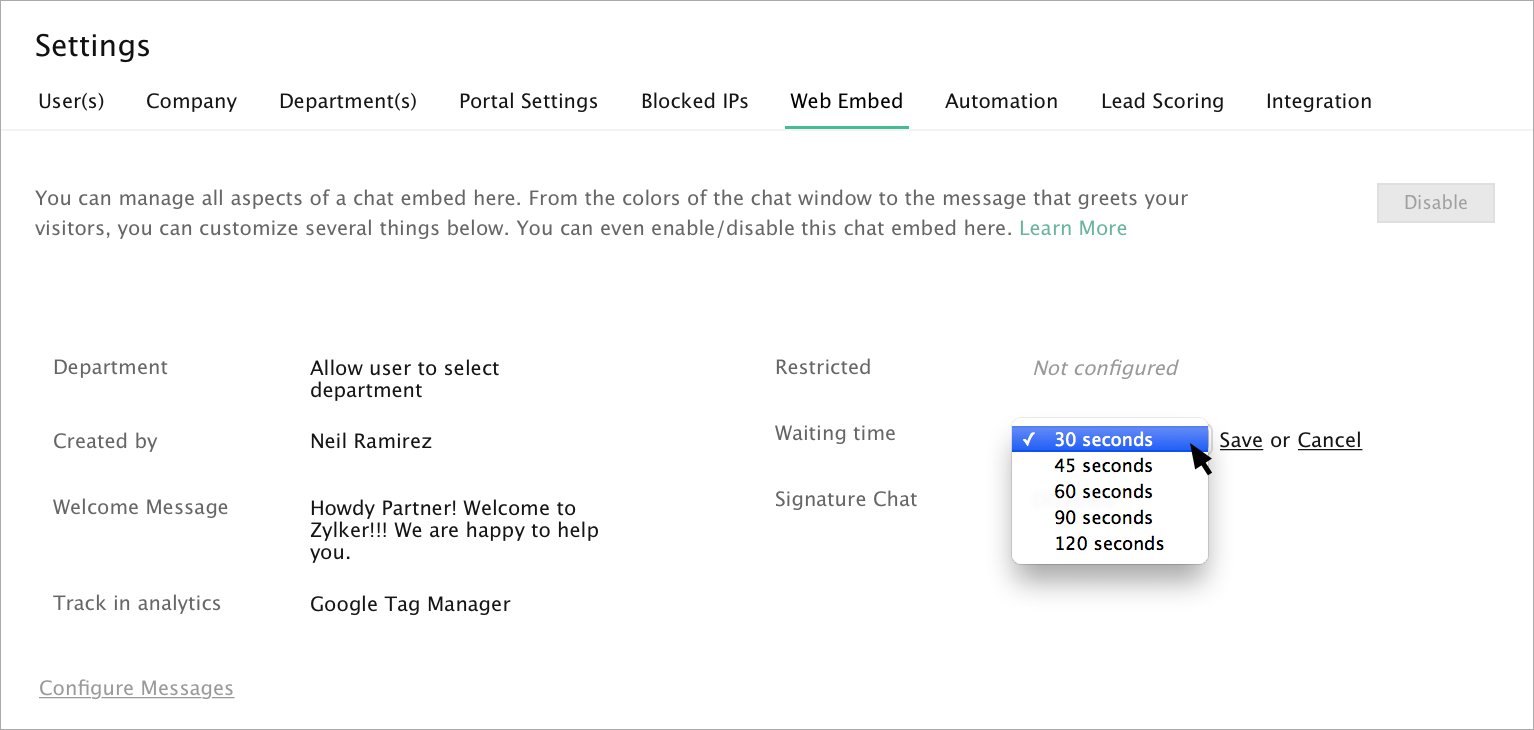Open the Blocked IPs tab
Viewport: 1534px width, 730px height.
click(694, 101)
